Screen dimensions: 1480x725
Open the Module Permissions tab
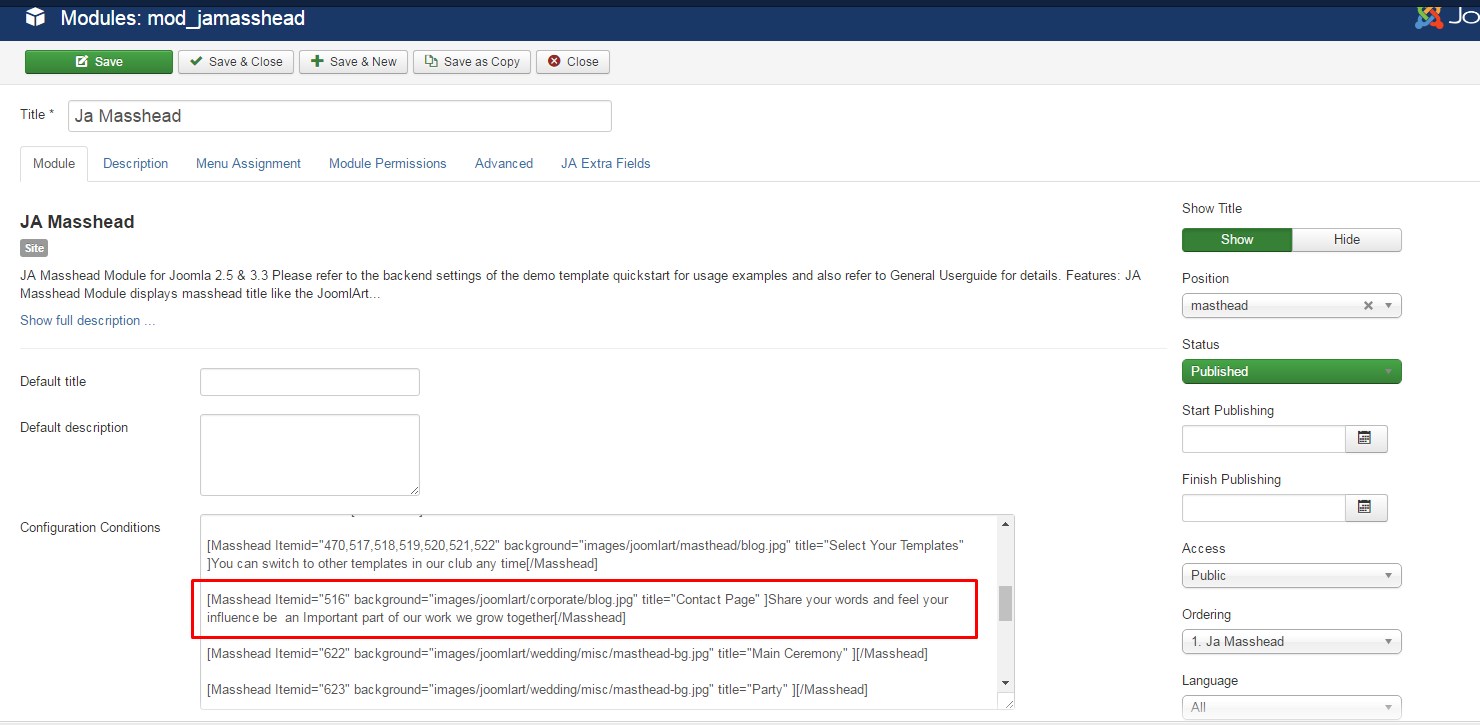coord(388,164)
